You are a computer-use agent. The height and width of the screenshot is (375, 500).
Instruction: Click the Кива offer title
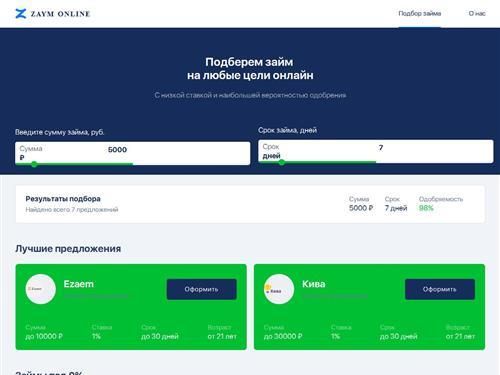(313, 284)
